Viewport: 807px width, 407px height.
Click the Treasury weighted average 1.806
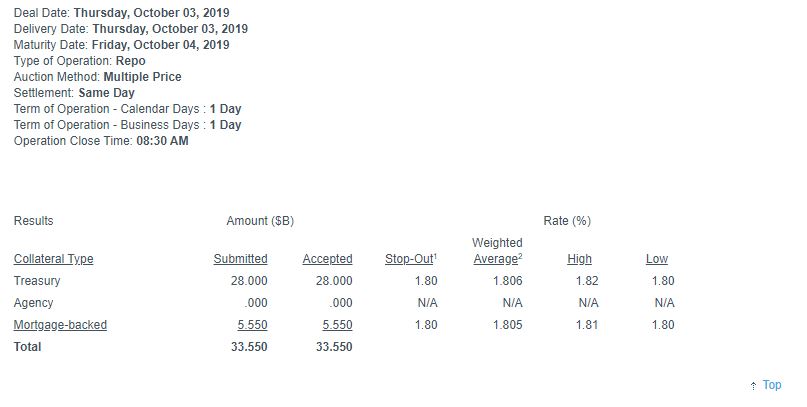[507, 281]
